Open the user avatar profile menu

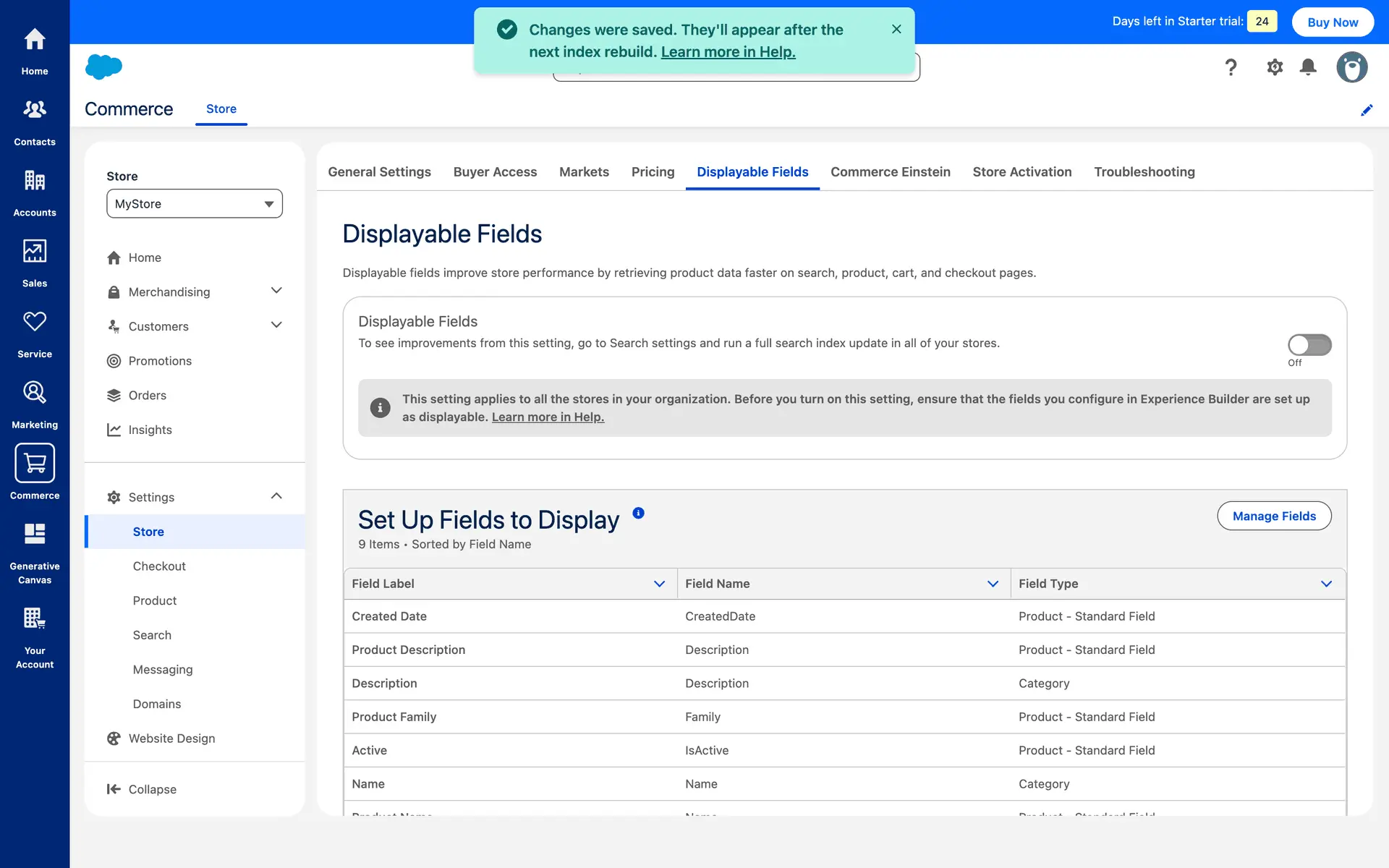(x=1351, y=67)
